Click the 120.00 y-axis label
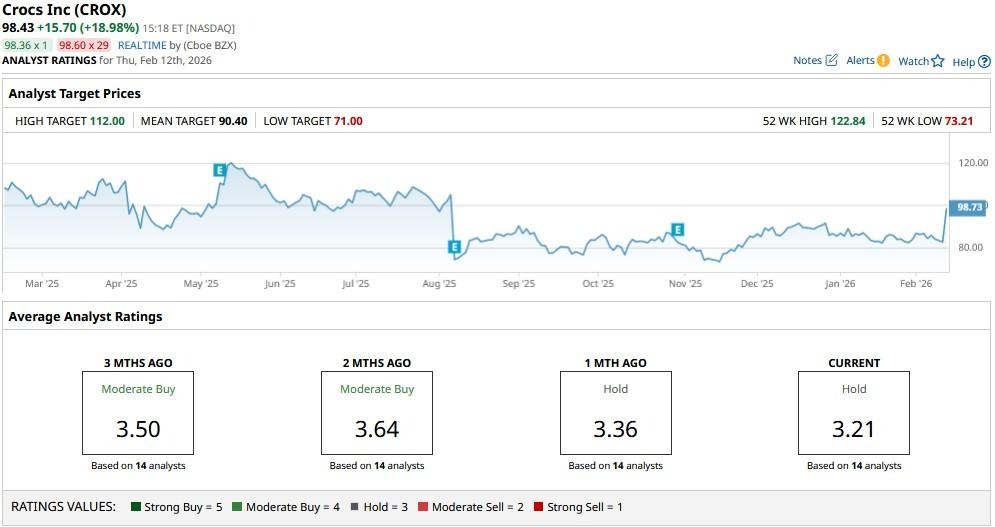 [973, 163]
